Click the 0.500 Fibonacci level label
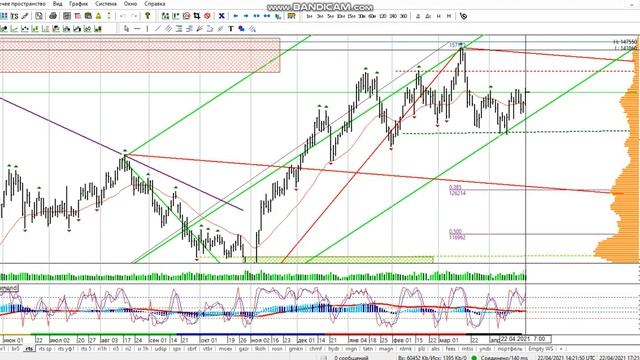This screenshot has width=640, height=360. pos(455,232)
